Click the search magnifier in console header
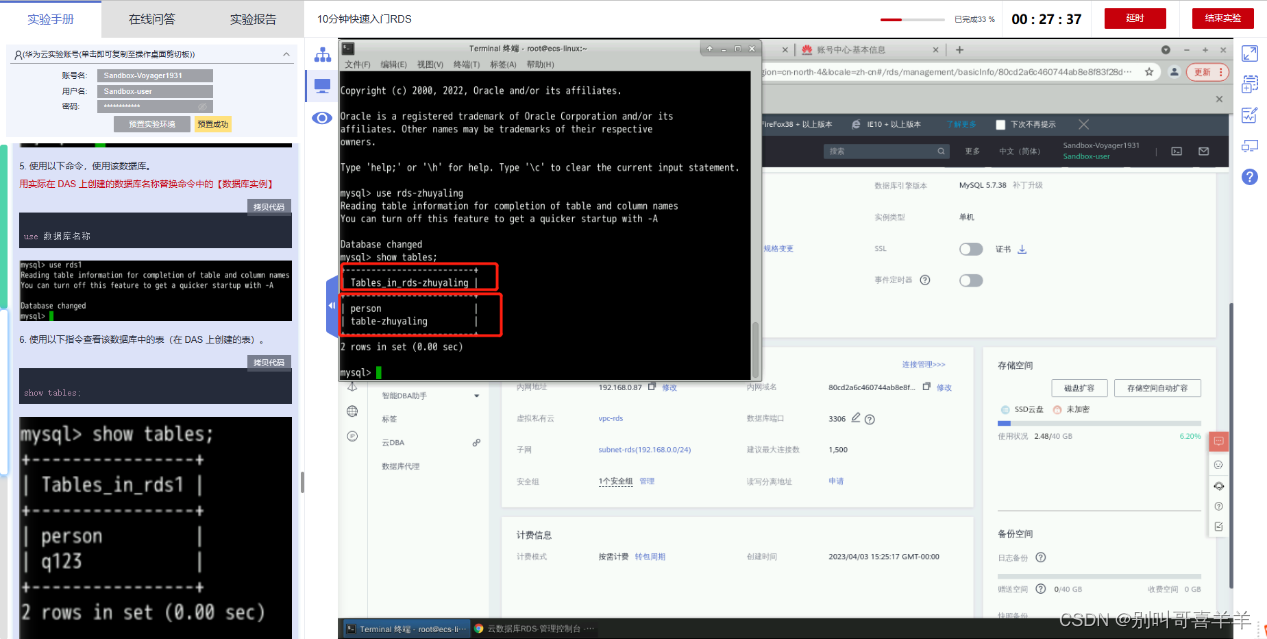 (940, 151)
